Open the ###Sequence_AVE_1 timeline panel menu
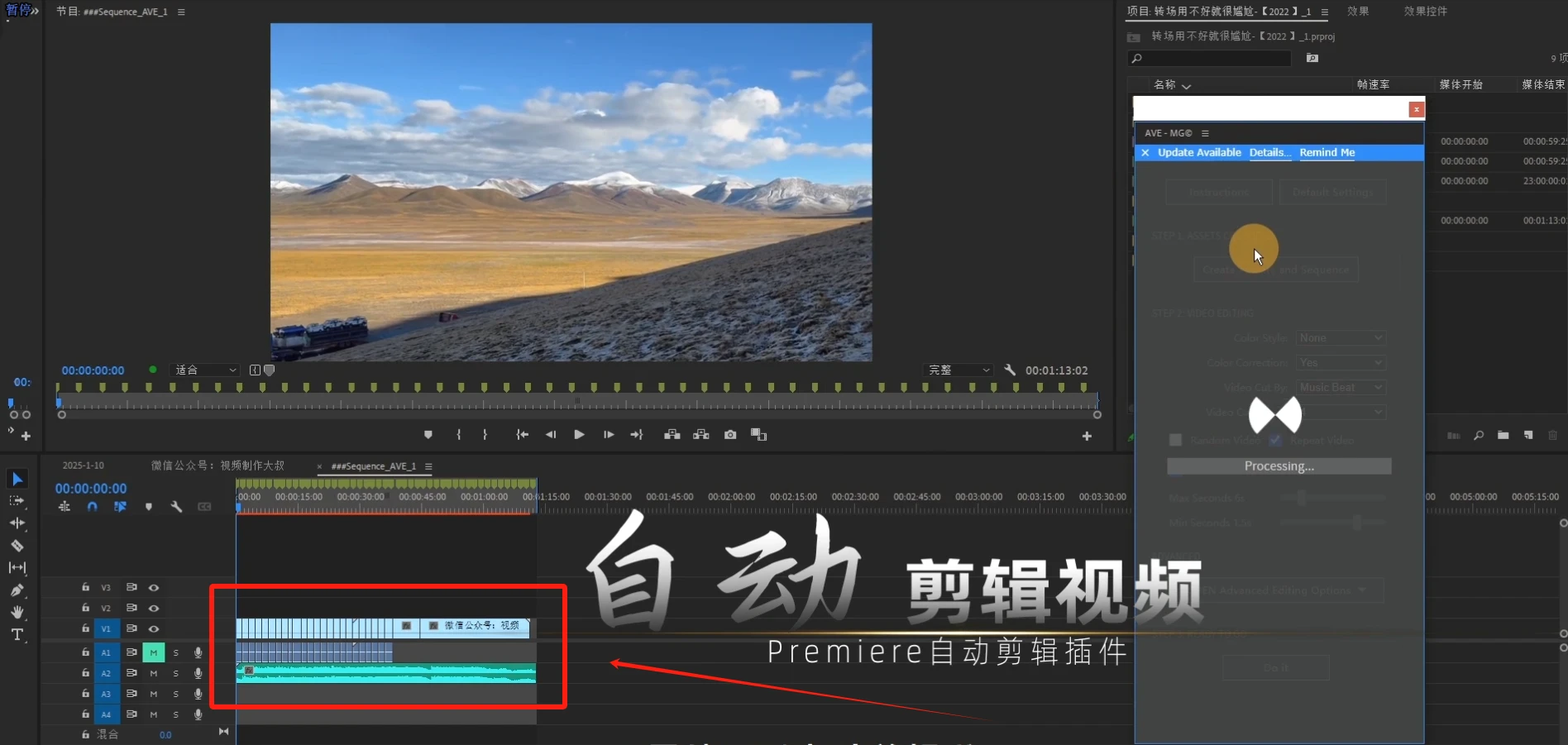The width and height of the screenshot is (1568, 745). (428, 467)
